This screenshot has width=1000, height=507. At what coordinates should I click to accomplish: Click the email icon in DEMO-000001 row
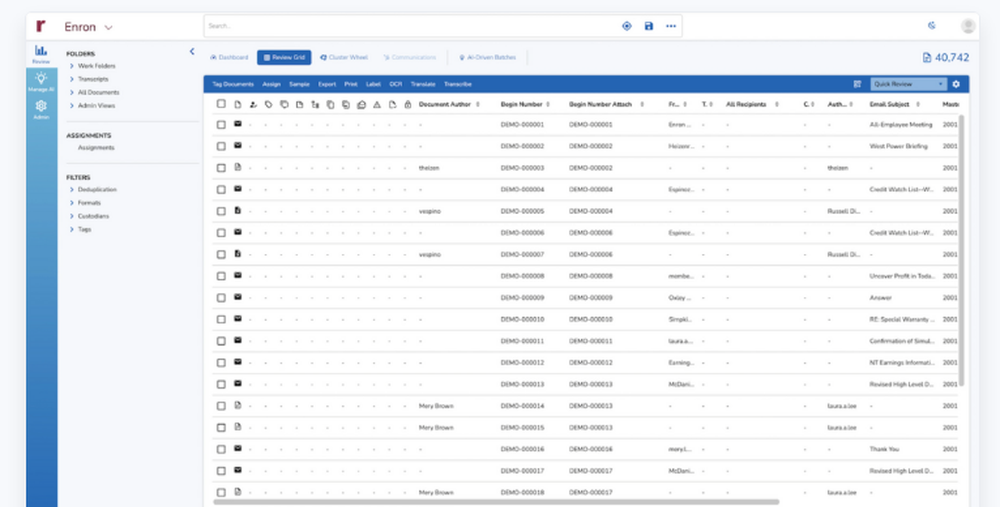[238, 124]
